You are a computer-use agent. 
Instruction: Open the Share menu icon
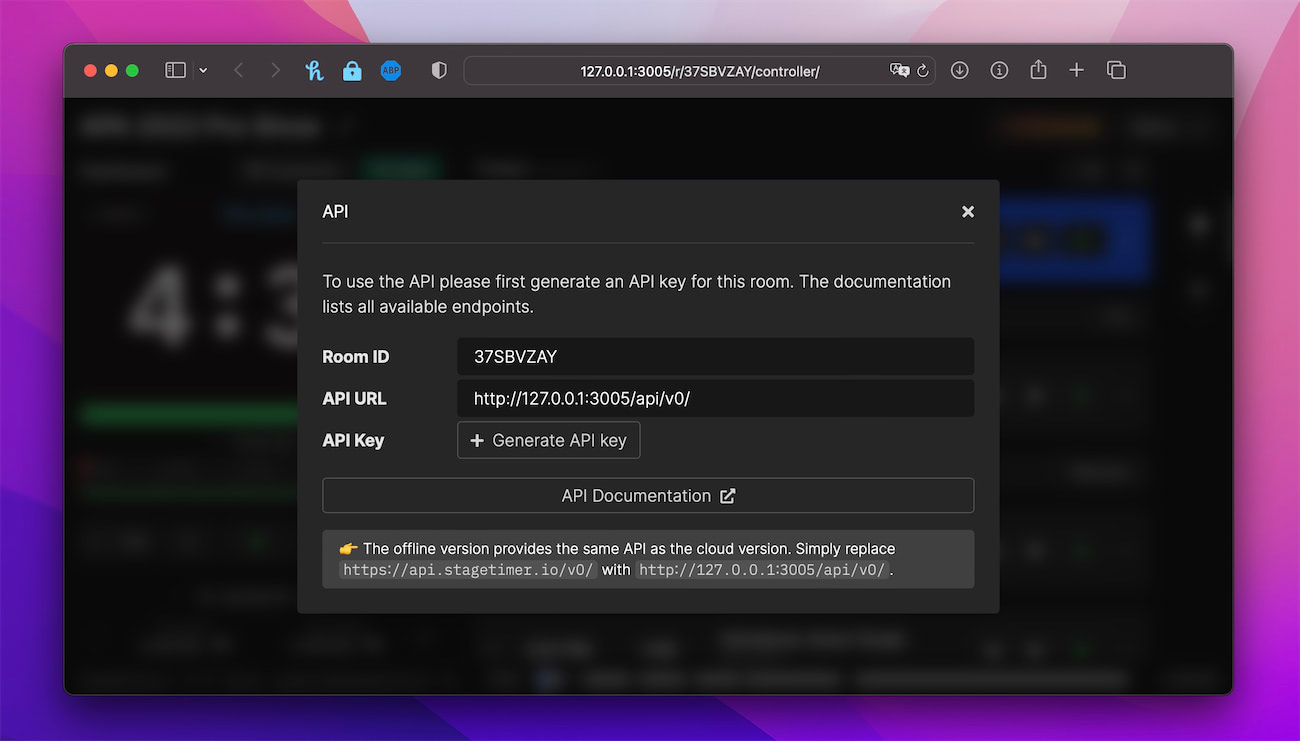click(1038, 70)
